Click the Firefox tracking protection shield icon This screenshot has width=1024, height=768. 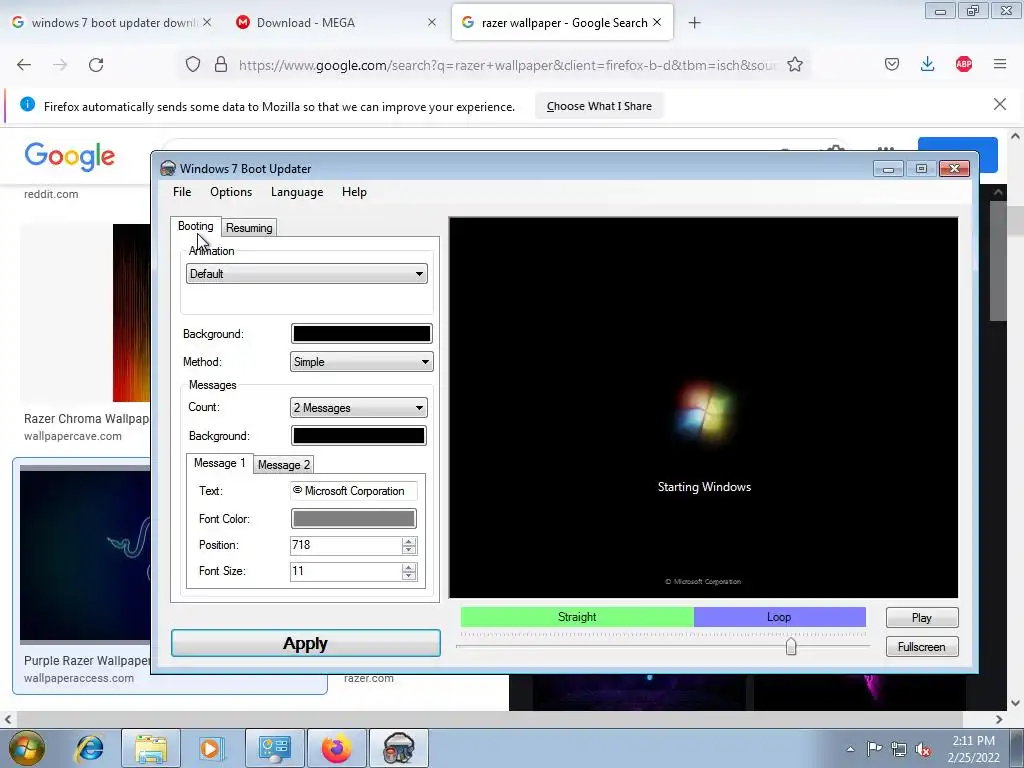pos(193,64)
